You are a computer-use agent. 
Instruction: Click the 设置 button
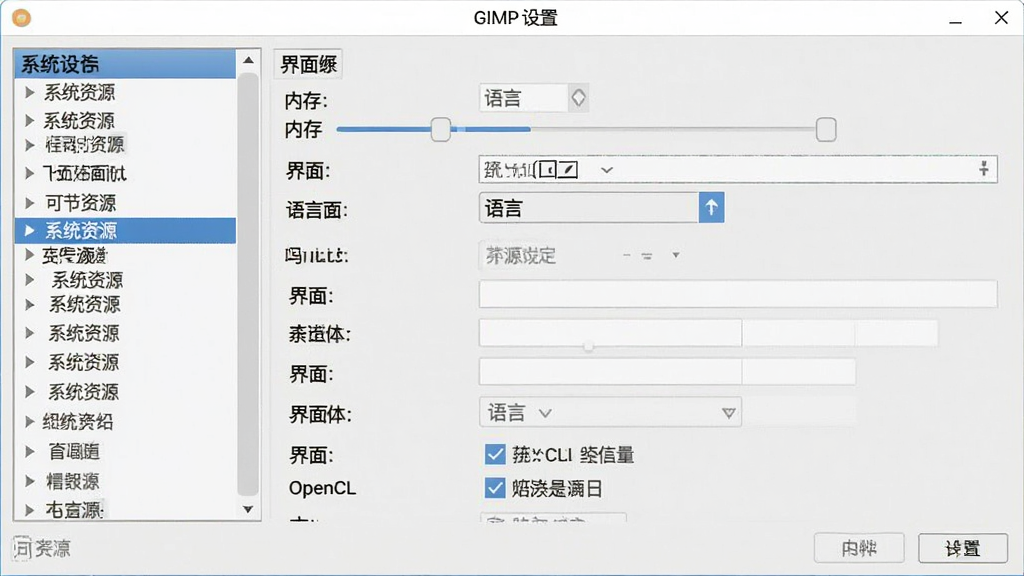(x=963, y=548)
